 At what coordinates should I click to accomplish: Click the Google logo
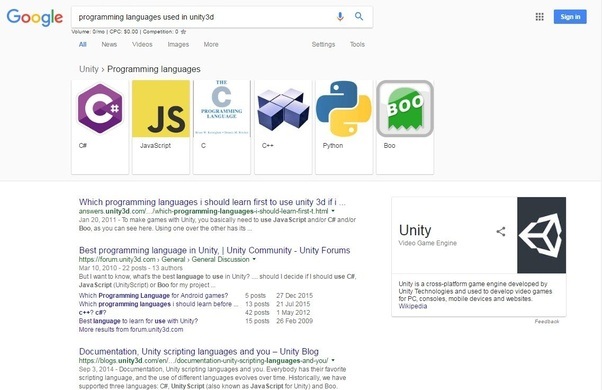pos(35,18)
